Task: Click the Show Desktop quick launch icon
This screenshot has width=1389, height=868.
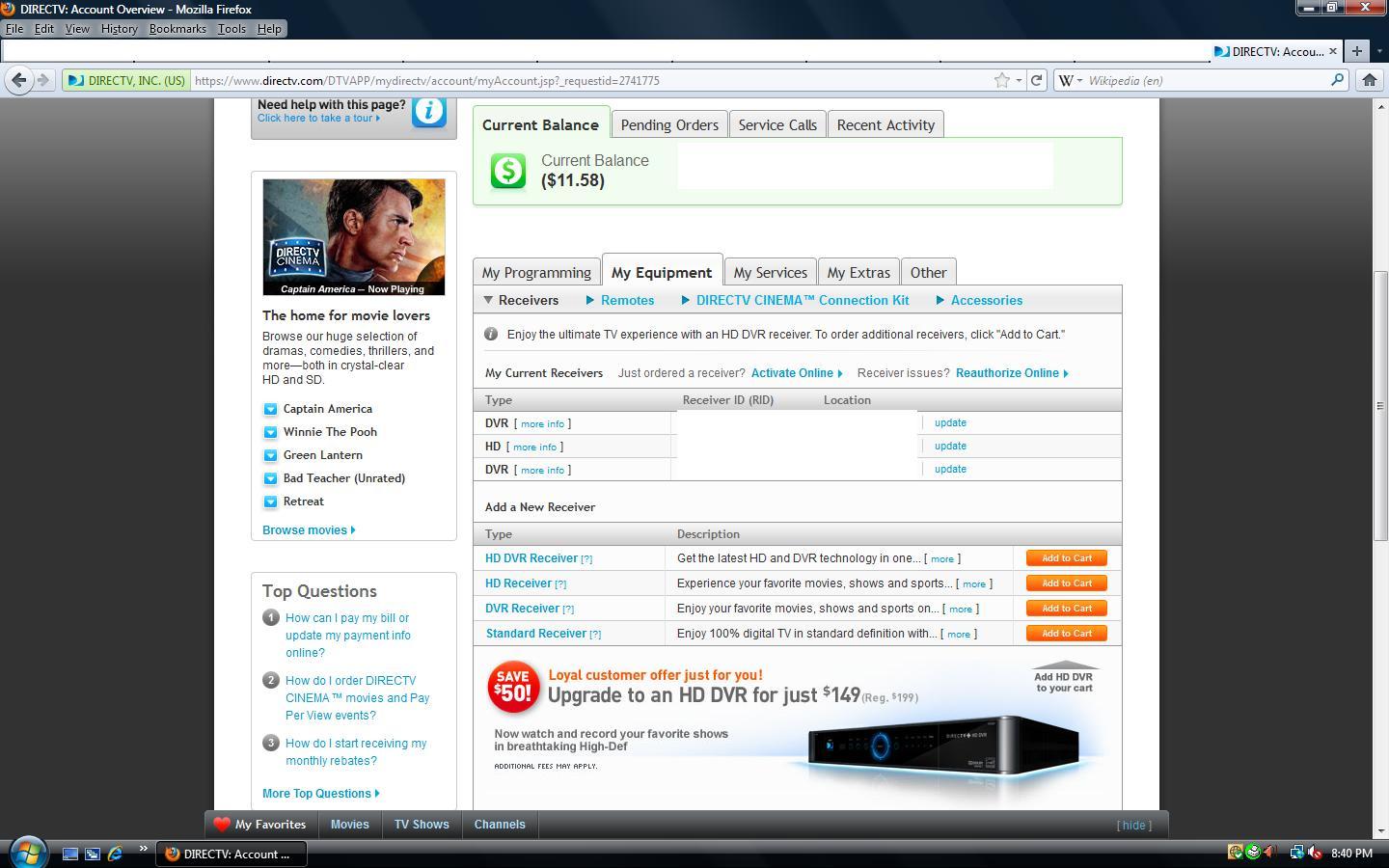Action: tap(70, 854)
